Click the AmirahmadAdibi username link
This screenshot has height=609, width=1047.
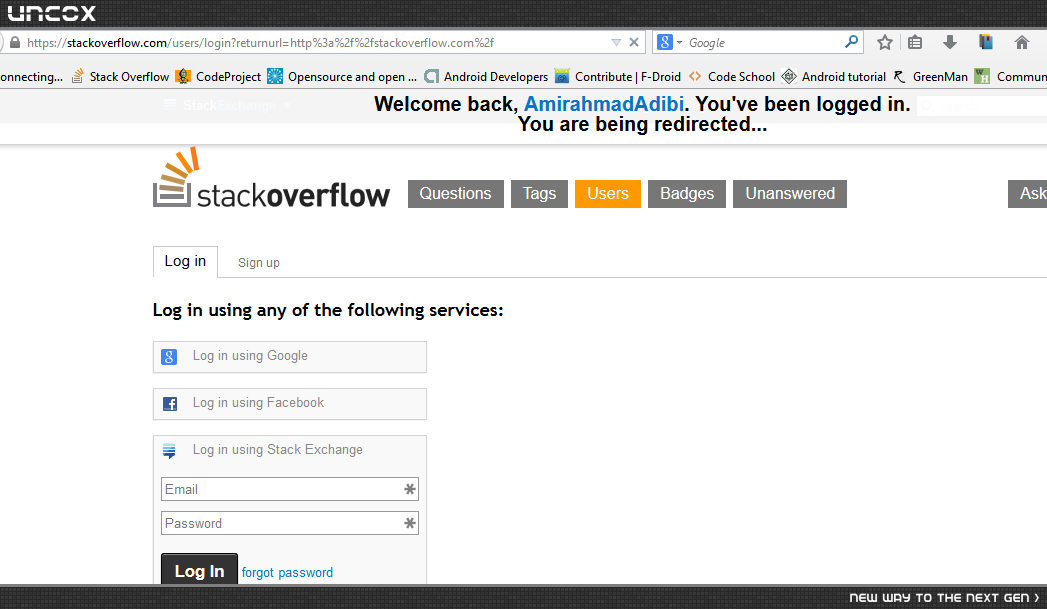604,104
